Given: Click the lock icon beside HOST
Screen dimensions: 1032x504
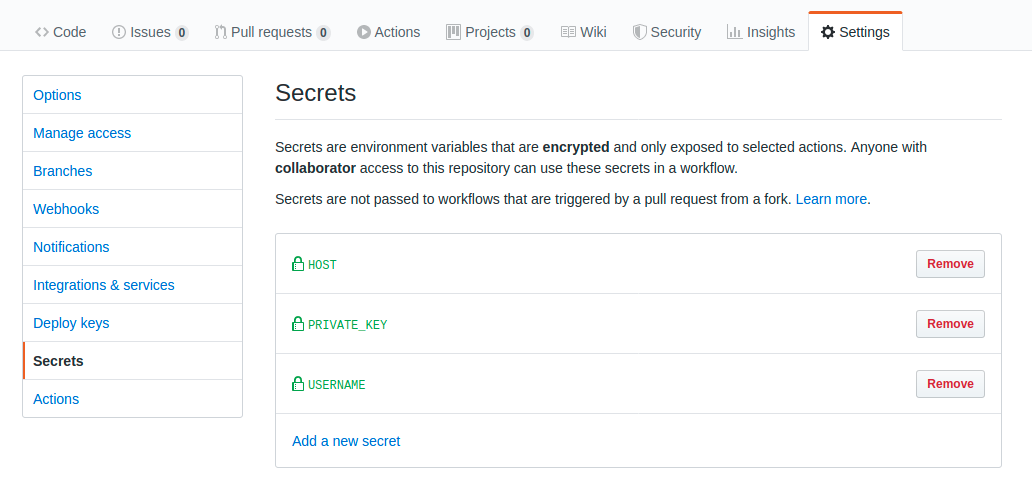Looking at the screenshot, I should 298,264.
